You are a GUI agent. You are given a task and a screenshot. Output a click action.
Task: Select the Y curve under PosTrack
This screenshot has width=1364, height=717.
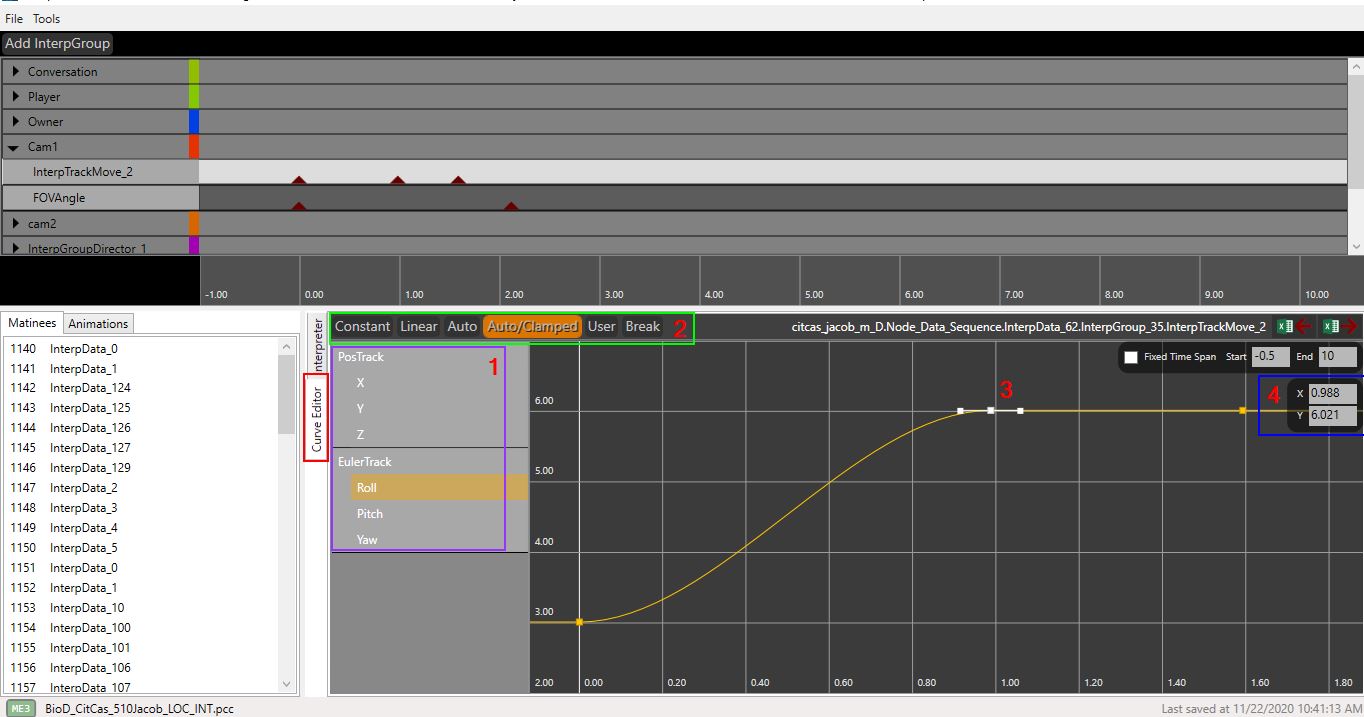pyautogui.click(x=361, y=409)
